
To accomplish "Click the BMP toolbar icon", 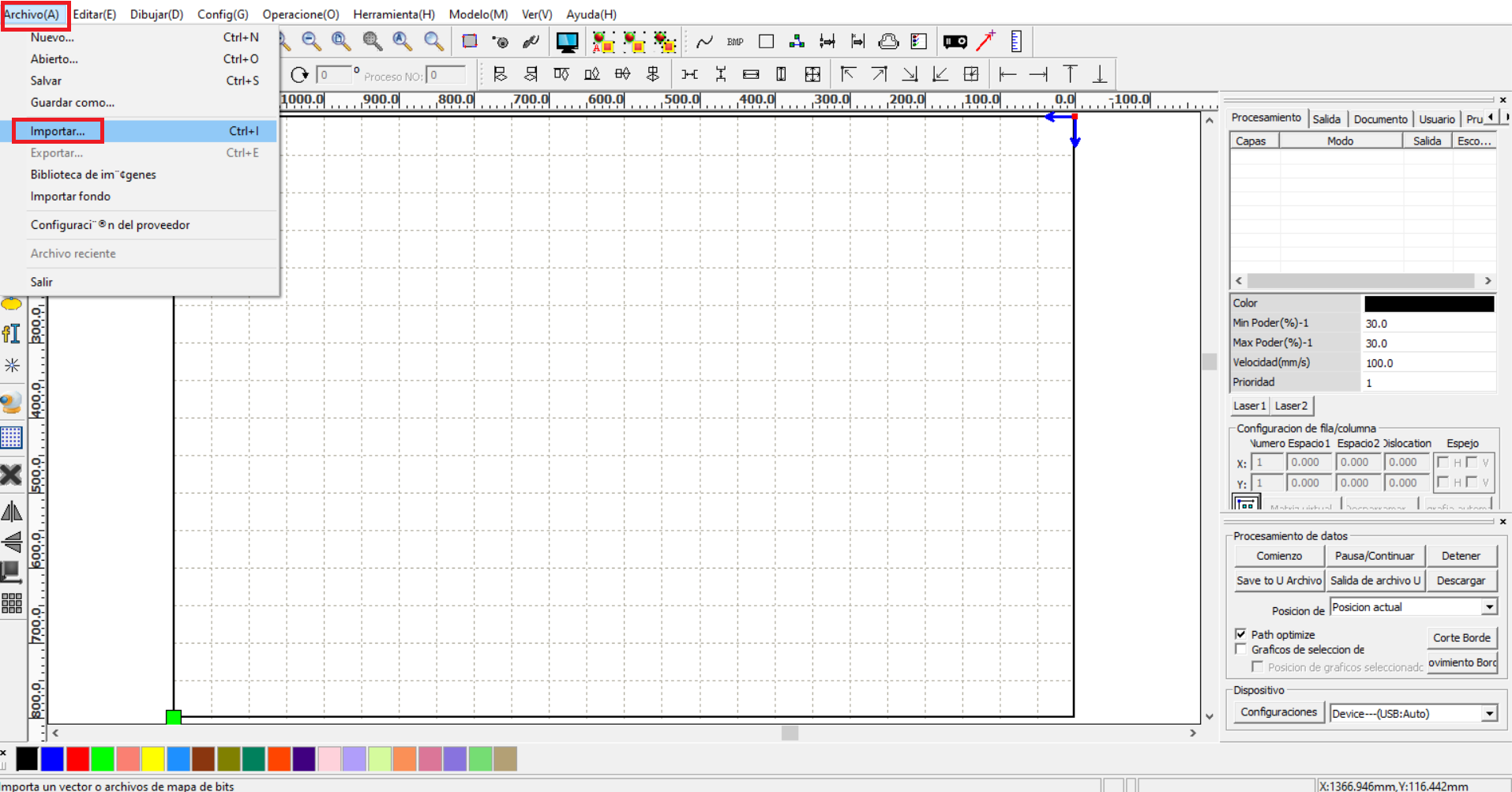I will tap(735, 42).
